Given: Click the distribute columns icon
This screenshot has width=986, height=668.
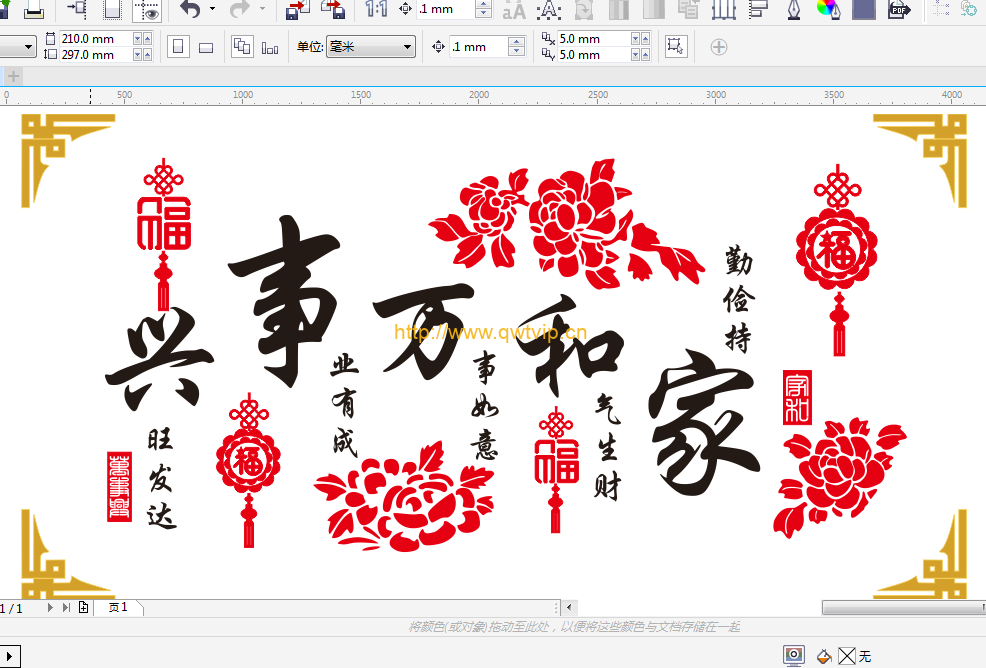Looking at the screenshot, I should pyautogui.click(x=724, y=9).
